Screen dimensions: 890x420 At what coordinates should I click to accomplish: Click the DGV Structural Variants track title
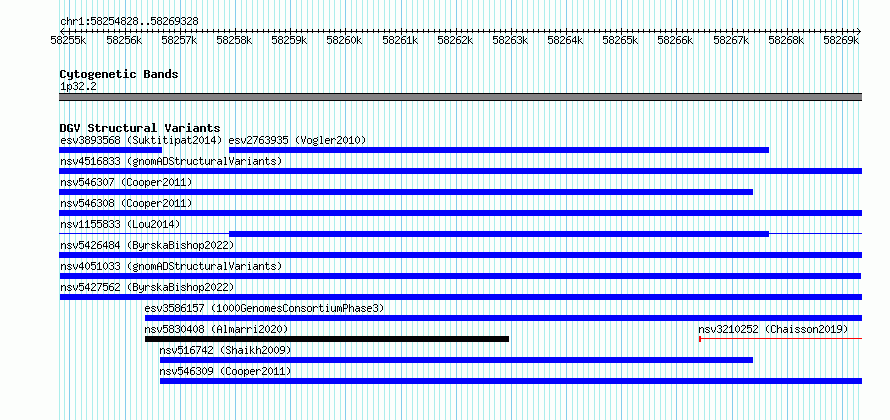[140, 128]
